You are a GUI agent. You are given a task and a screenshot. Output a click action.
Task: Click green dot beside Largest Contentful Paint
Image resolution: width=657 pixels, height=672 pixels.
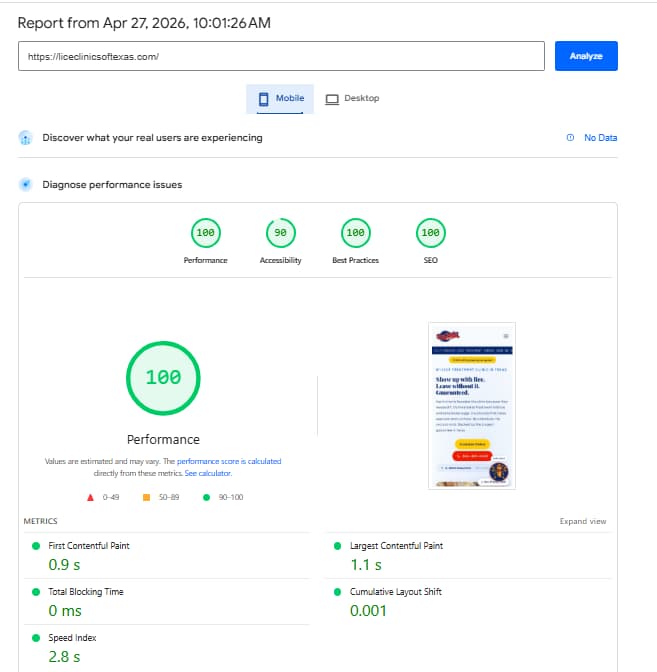point(337,546)
